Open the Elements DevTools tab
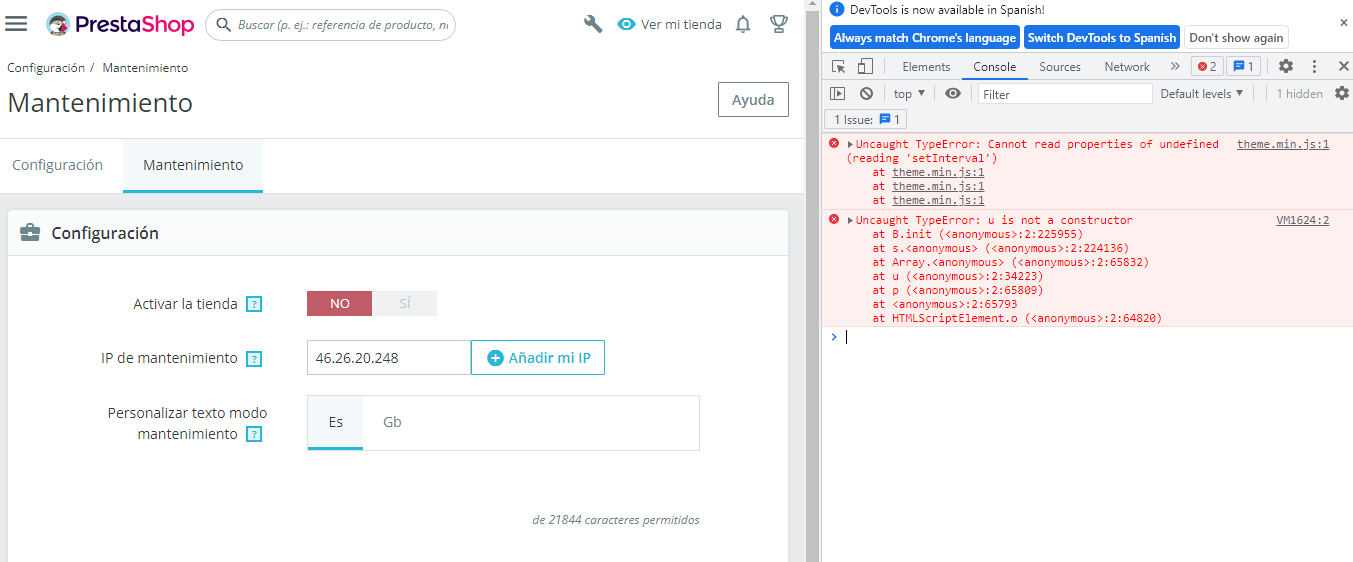1353x562 pixels. pyautogui.click(x=926, y=67)
